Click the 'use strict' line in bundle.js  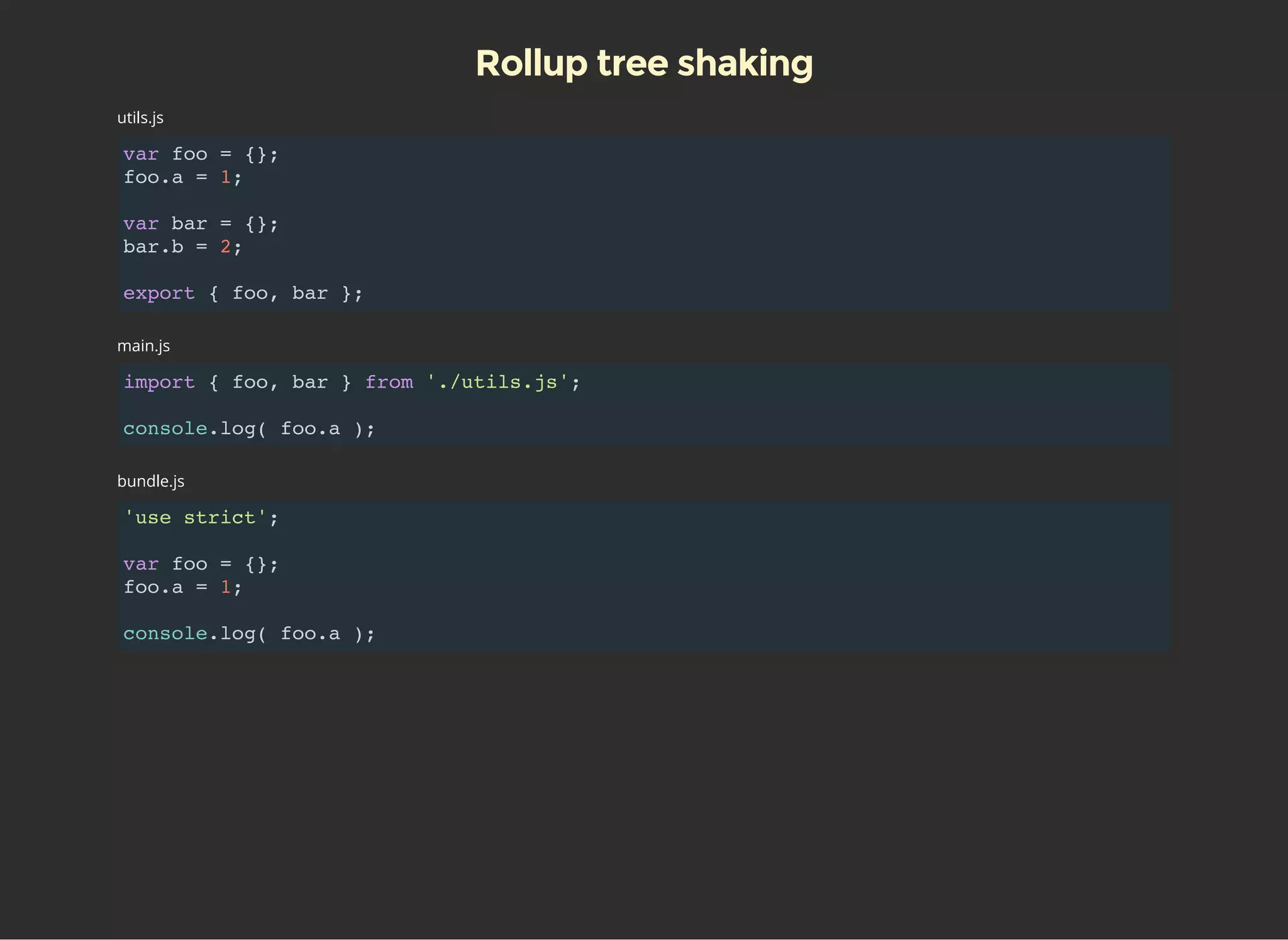(201, 518)
